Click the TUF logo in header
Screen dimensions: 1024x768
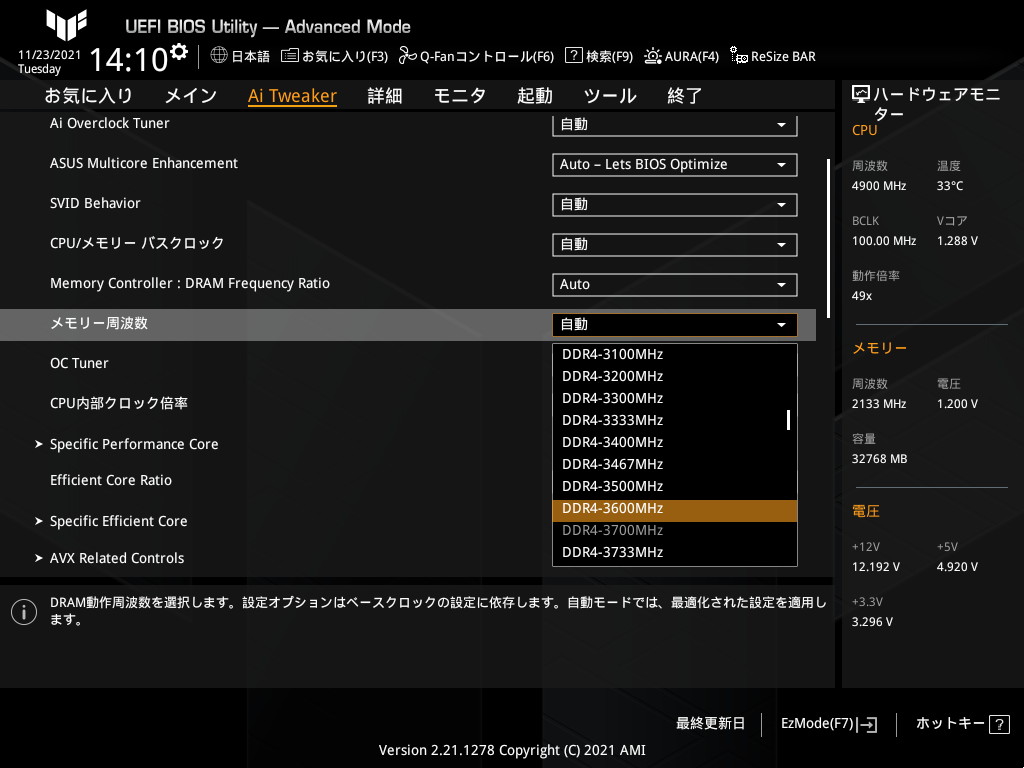tap(66, 25)
